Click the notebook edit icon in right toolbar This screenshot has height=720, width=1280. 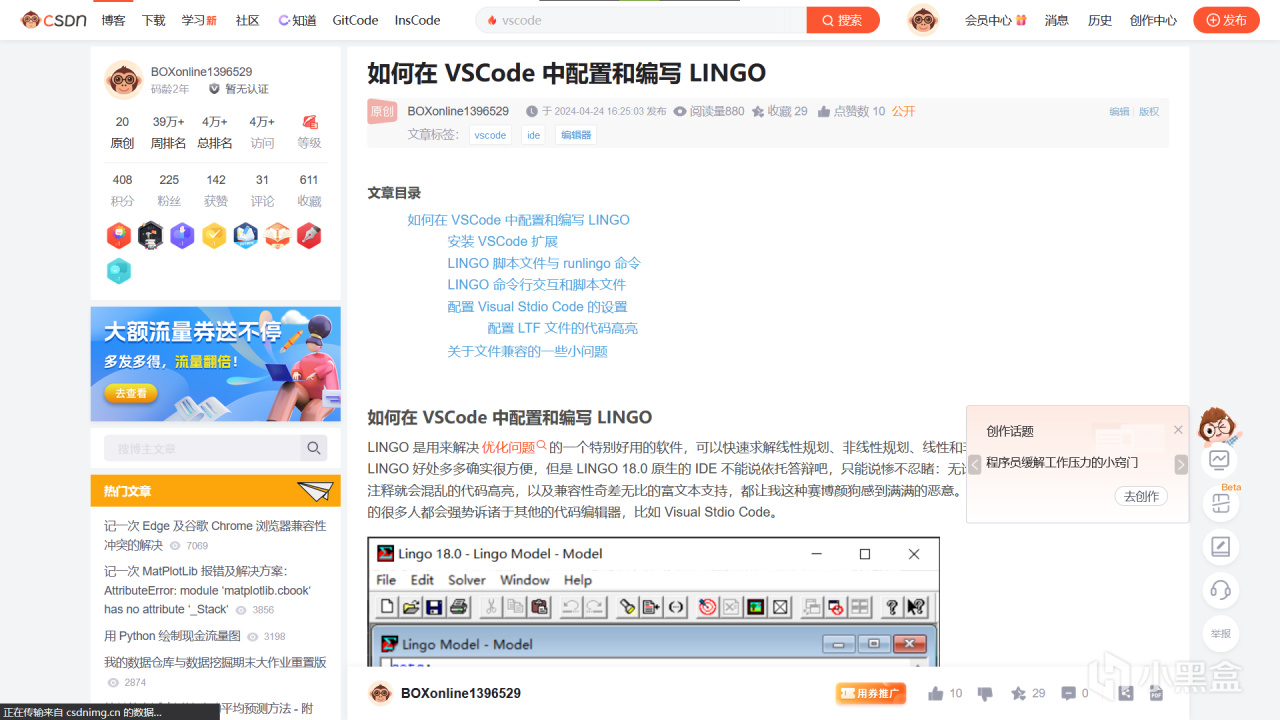pyautogui.click(x=1220, y=547)
